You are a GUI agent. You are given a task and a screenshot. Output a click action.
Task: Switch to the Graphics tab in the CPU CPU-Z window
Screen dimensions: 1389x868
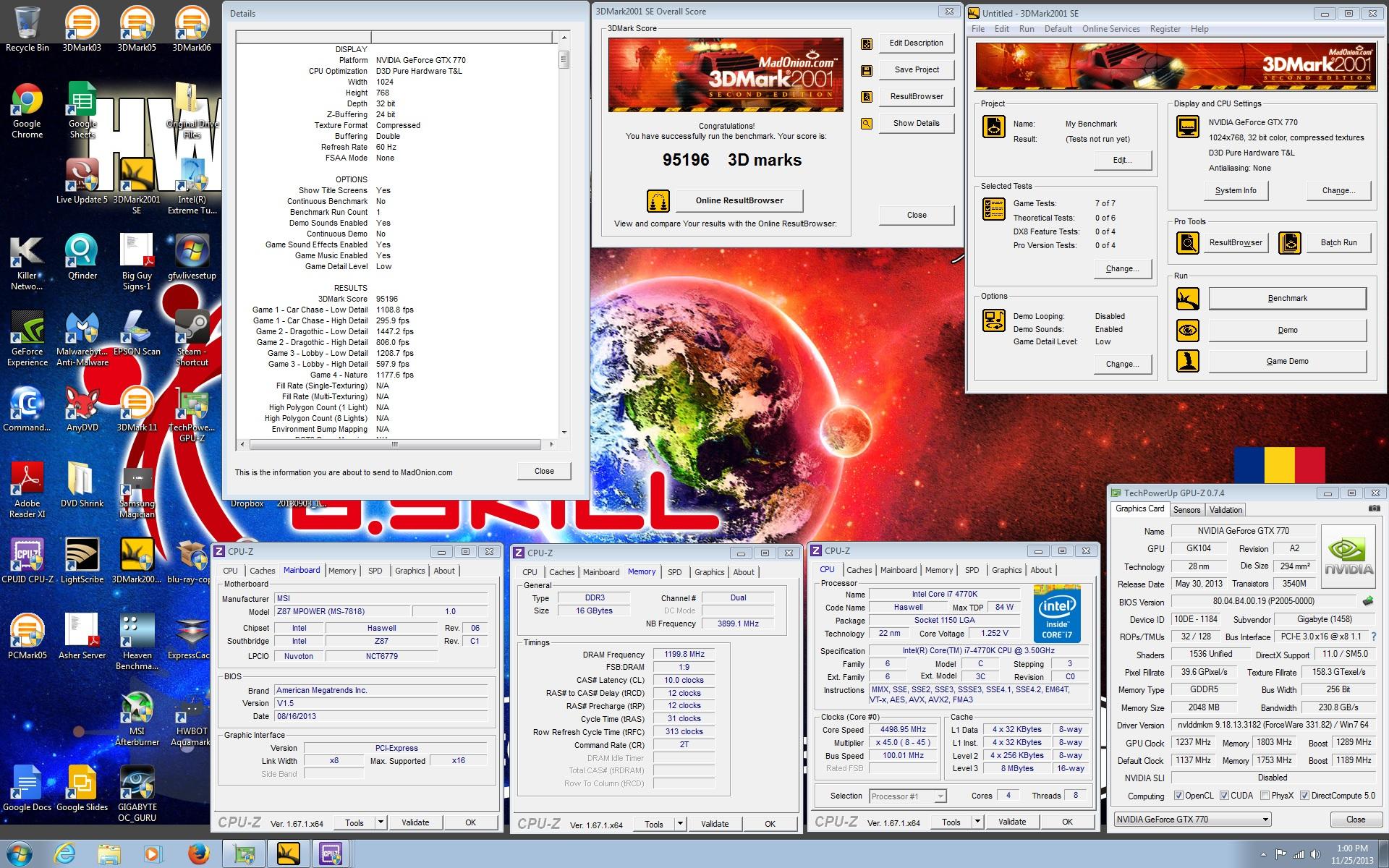[1006, 570]
